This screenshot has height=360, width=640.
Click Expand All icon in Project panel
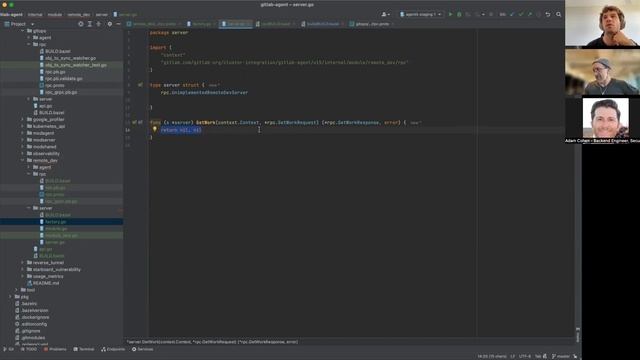point(90,24)
